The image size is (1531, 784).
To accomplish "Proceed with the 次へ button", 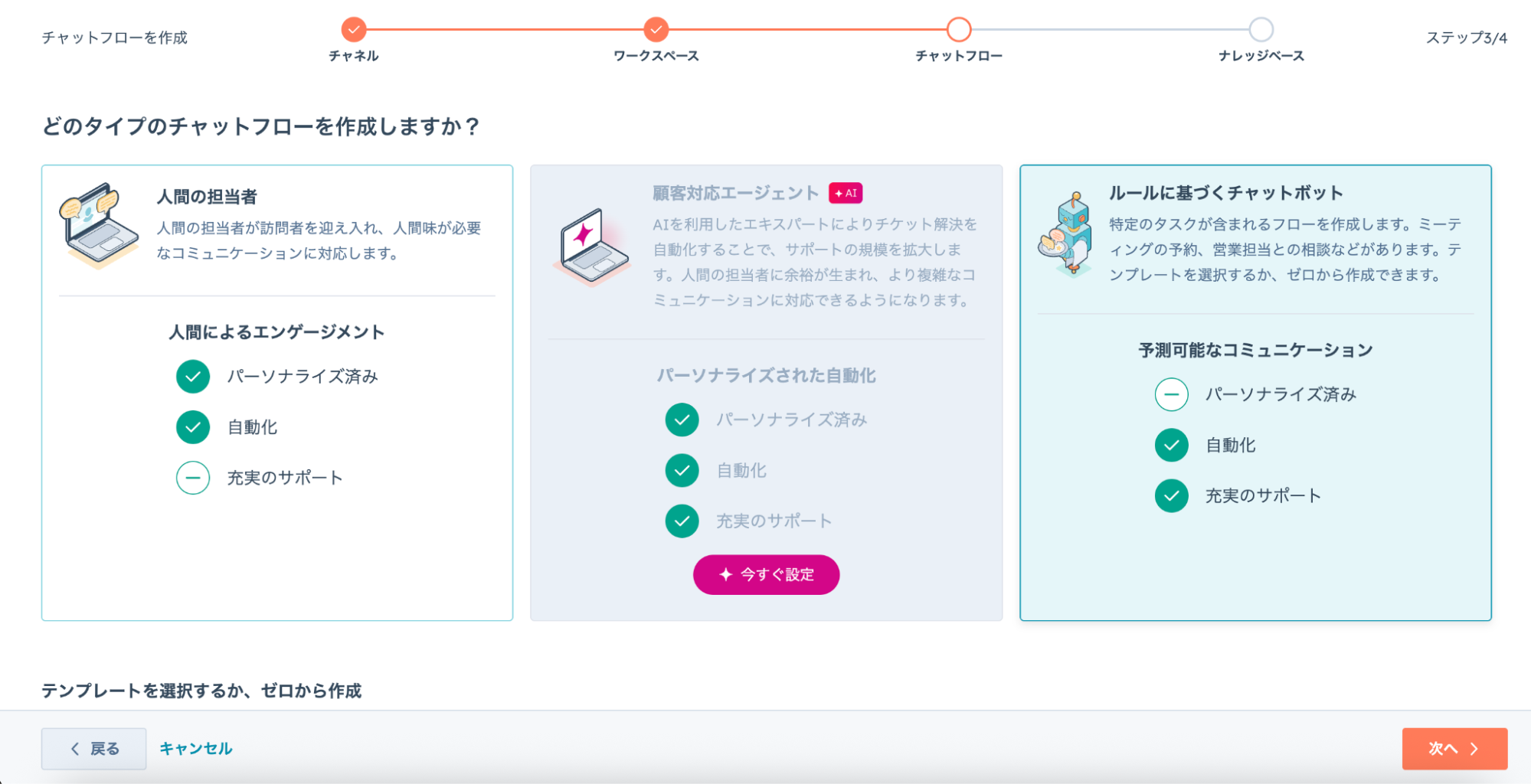I will pyautogui.click(x=1454, y=748).
